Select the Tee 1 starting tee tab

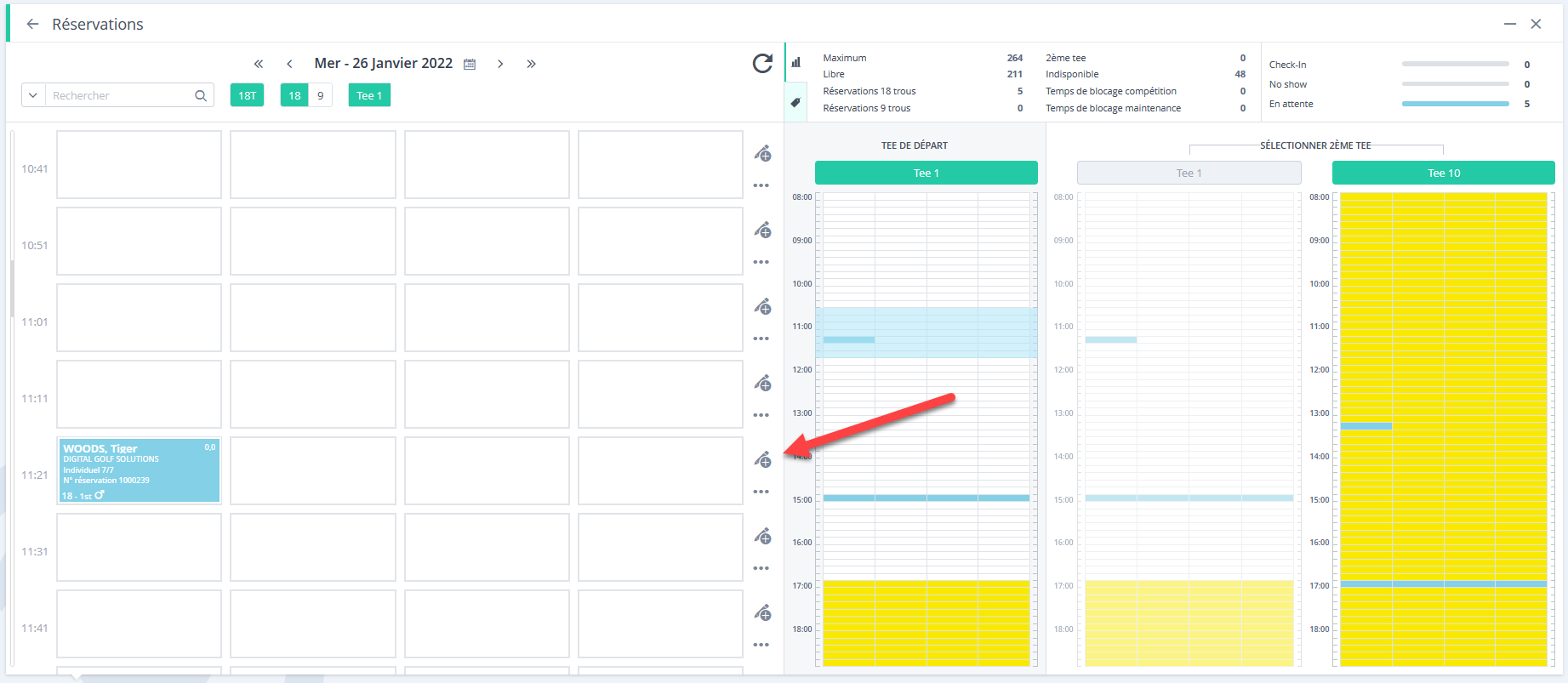(x=926, y=173)
